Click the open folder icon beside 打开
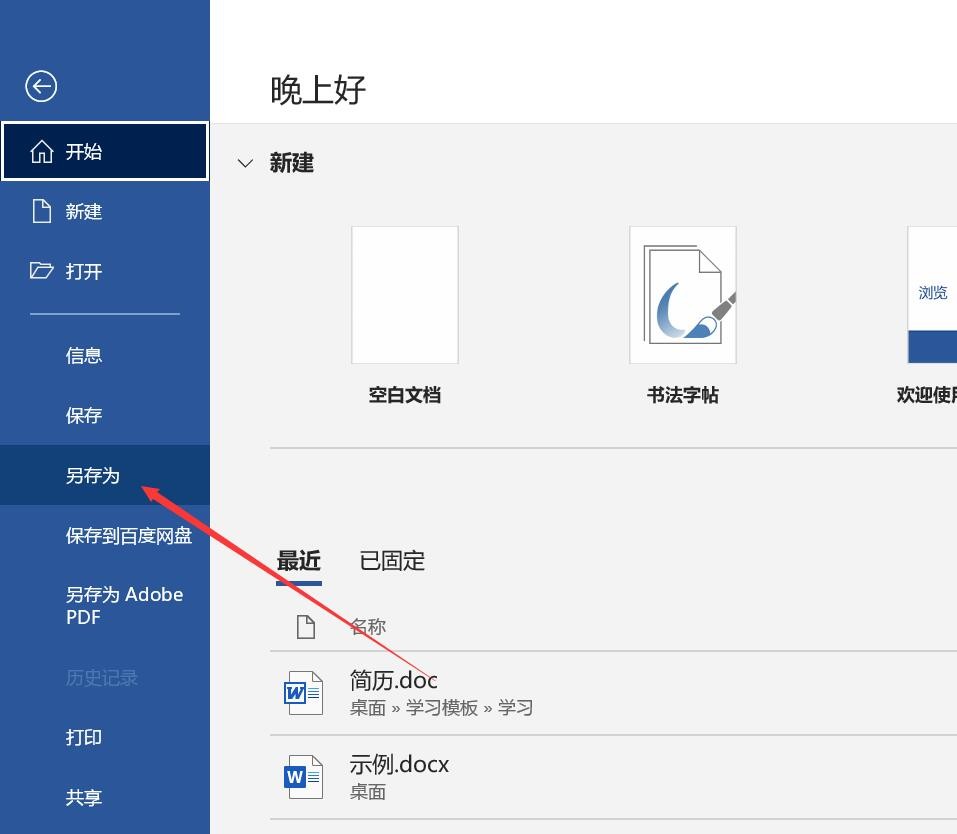Image resolution: width=957 pixels, height=834 pixels. 42,270
